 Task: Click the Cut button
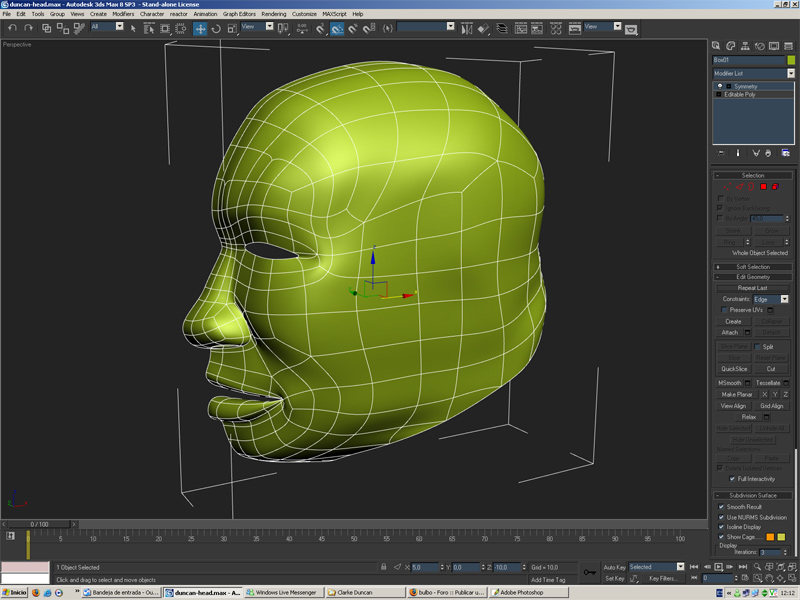(x=771, y=369)
